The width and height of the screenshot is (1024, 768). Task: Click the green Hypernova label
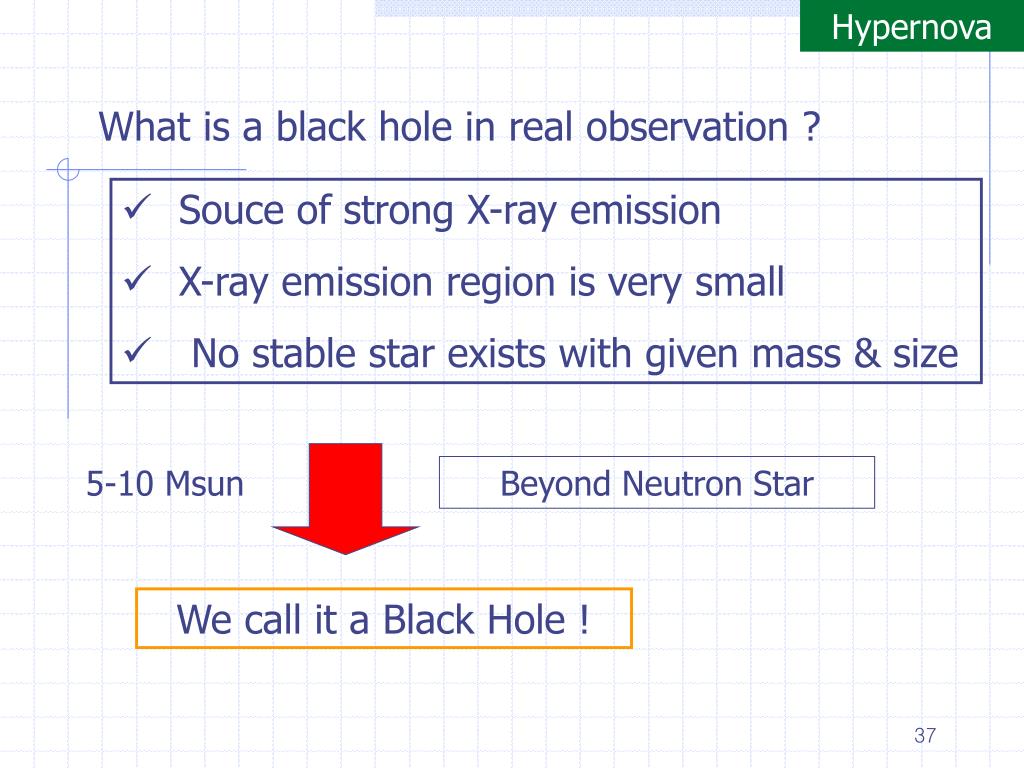[x=912, y=26]
